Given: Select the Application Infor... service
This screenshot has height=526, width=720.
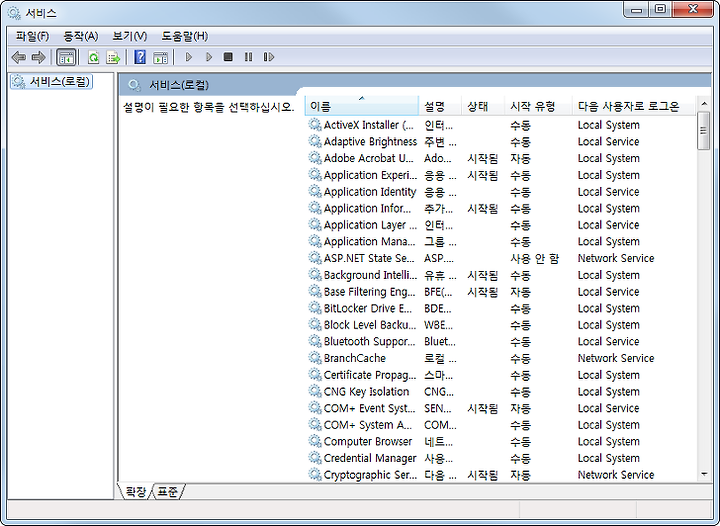Looking at the screenshot, I should coord(501,208).
